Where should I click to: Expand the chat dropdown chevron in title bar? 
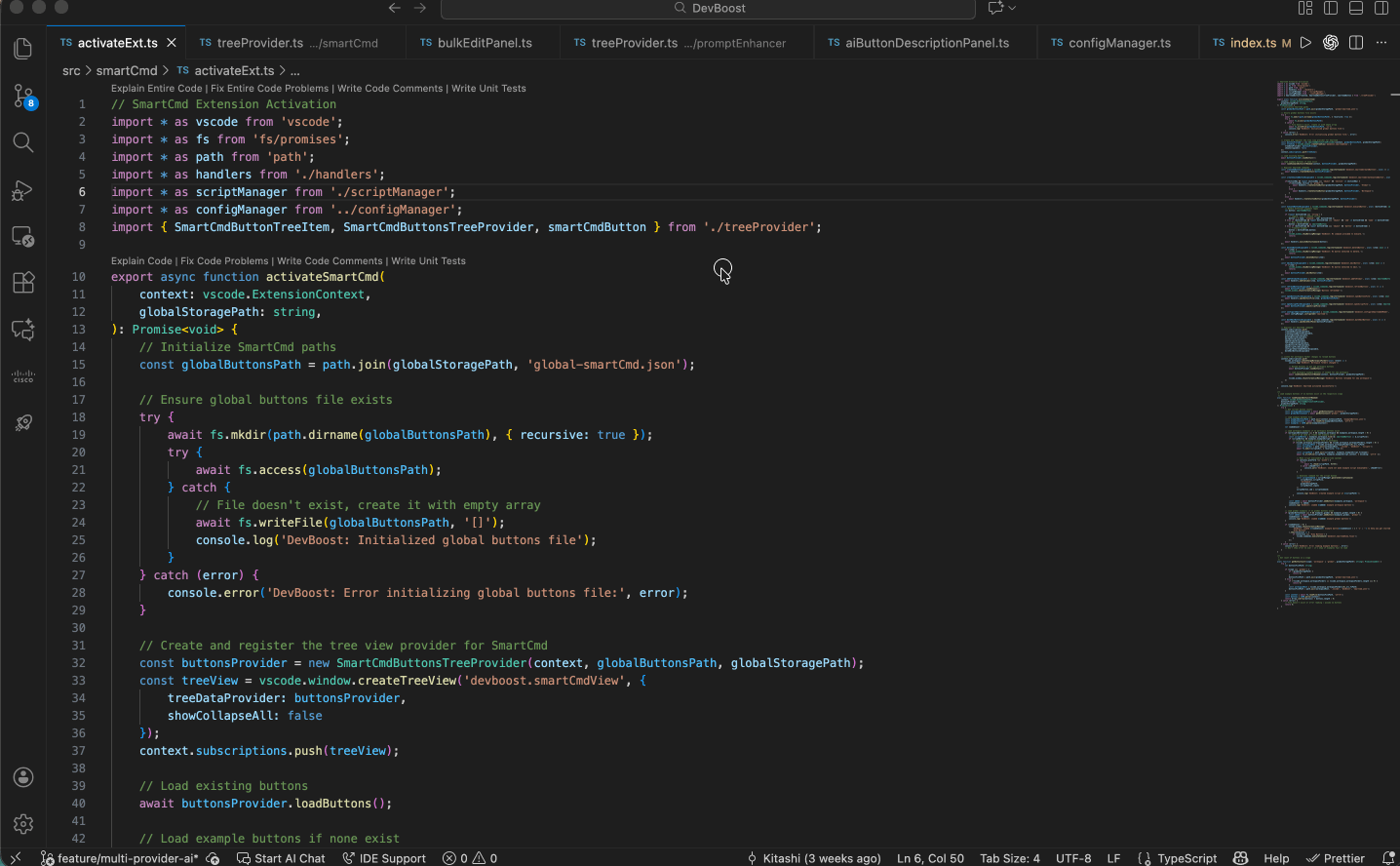coord(1012,8)
